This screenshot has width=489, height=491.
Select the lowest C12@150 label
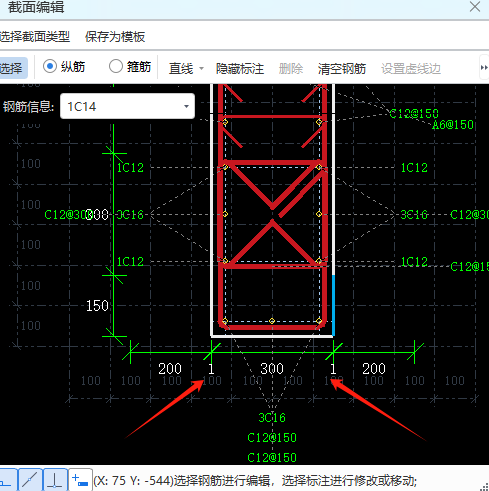272,457
